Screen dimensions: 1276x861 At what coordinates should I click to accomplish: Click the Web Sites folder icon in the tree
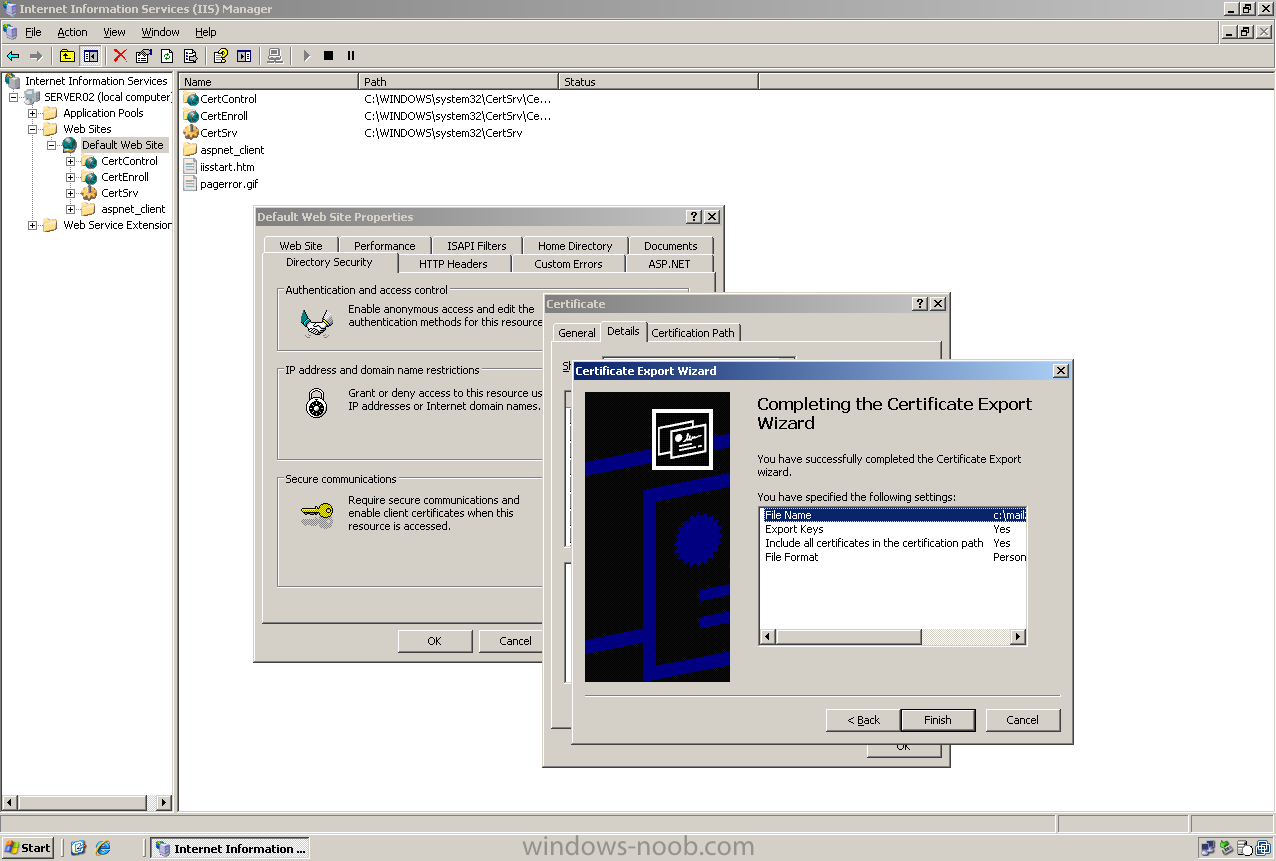[x=51, y=129]
